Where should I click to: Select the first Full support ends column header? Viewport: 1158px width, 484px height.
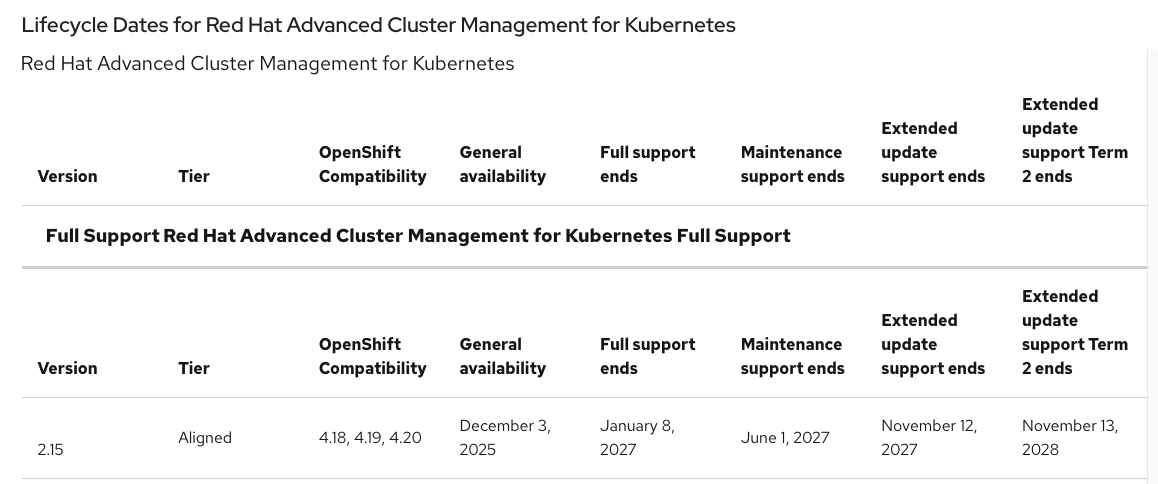(x=647, y=164)
